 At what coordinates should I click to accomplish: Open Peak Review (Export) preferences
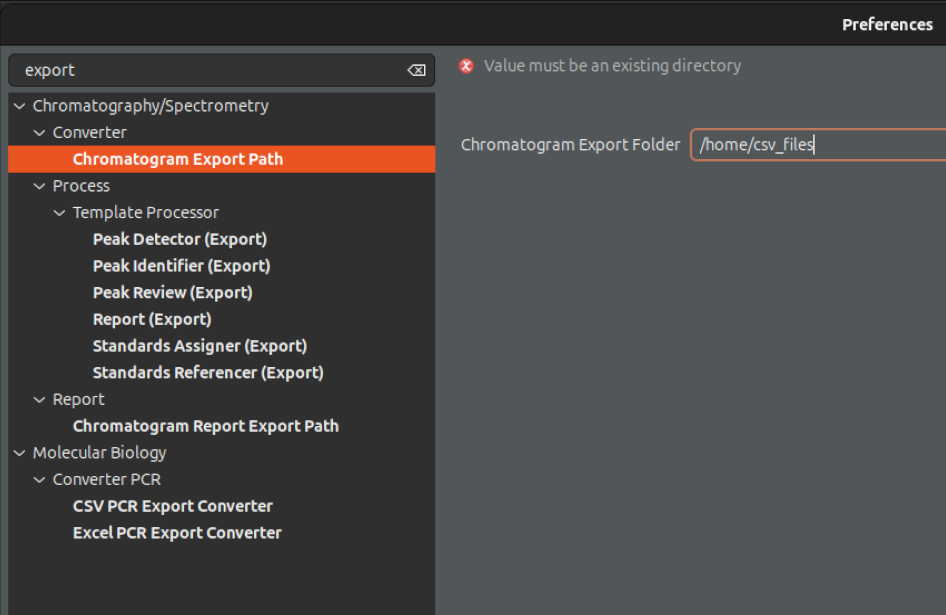[172, 293]
